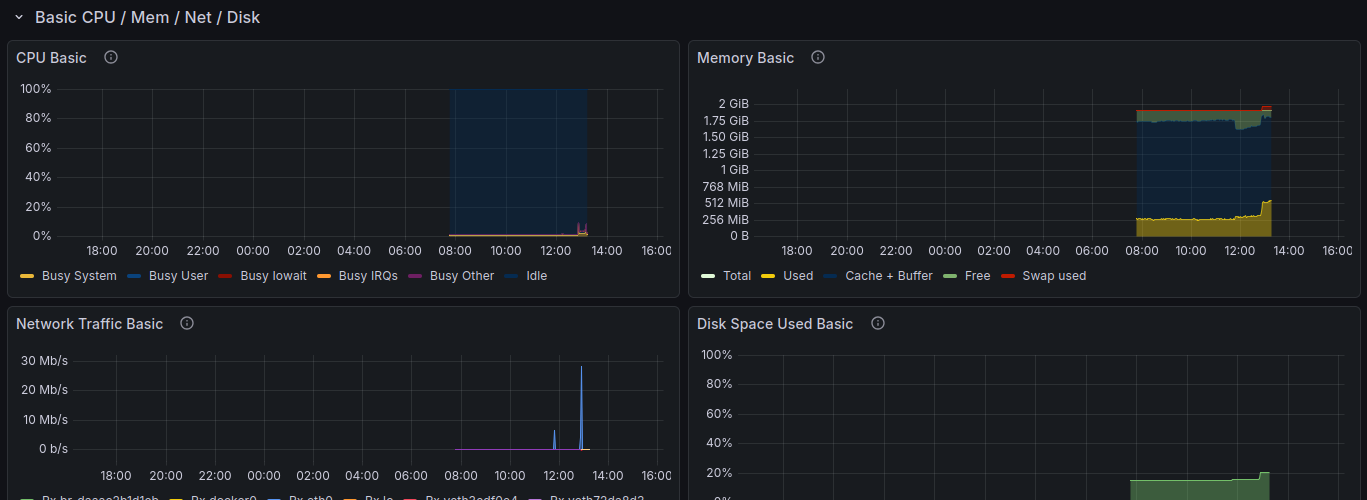Collapse the Basic CPU / Mem / Net / Disk row chevron
The width and height of the screenshot is (1367, 500).
coord(18,17)
